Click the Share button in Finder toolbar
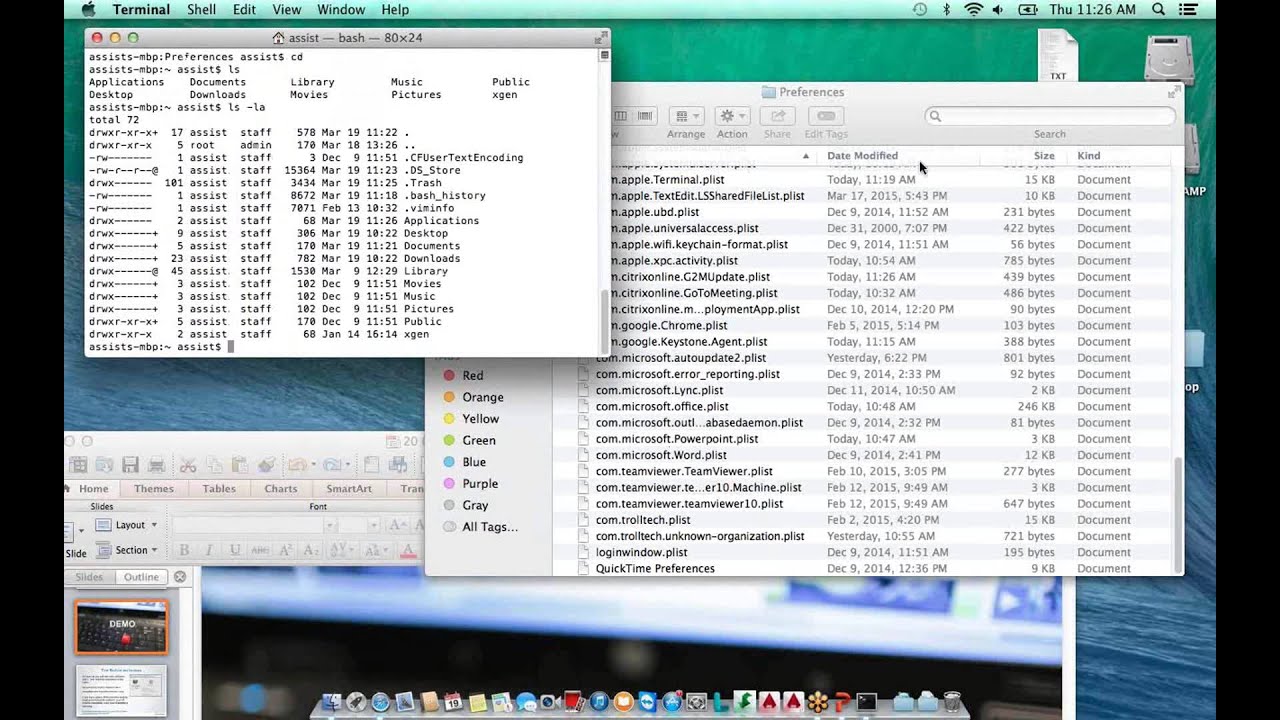Image resolution: width=1280 pixels, height=720 pixels. coord(777,116)
